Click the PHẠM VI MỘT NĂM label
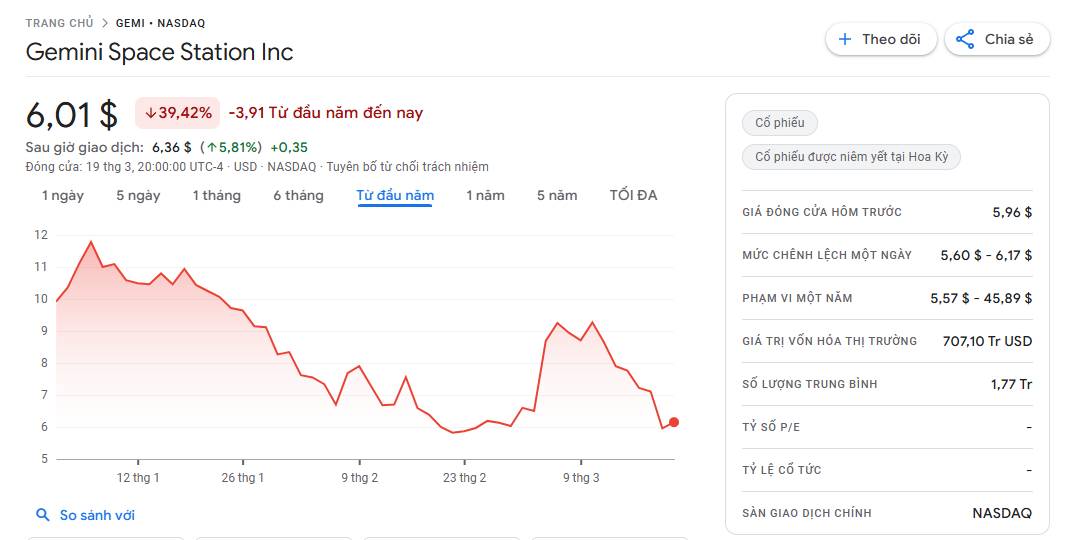The image size is (1073, 540). point(797,298)
